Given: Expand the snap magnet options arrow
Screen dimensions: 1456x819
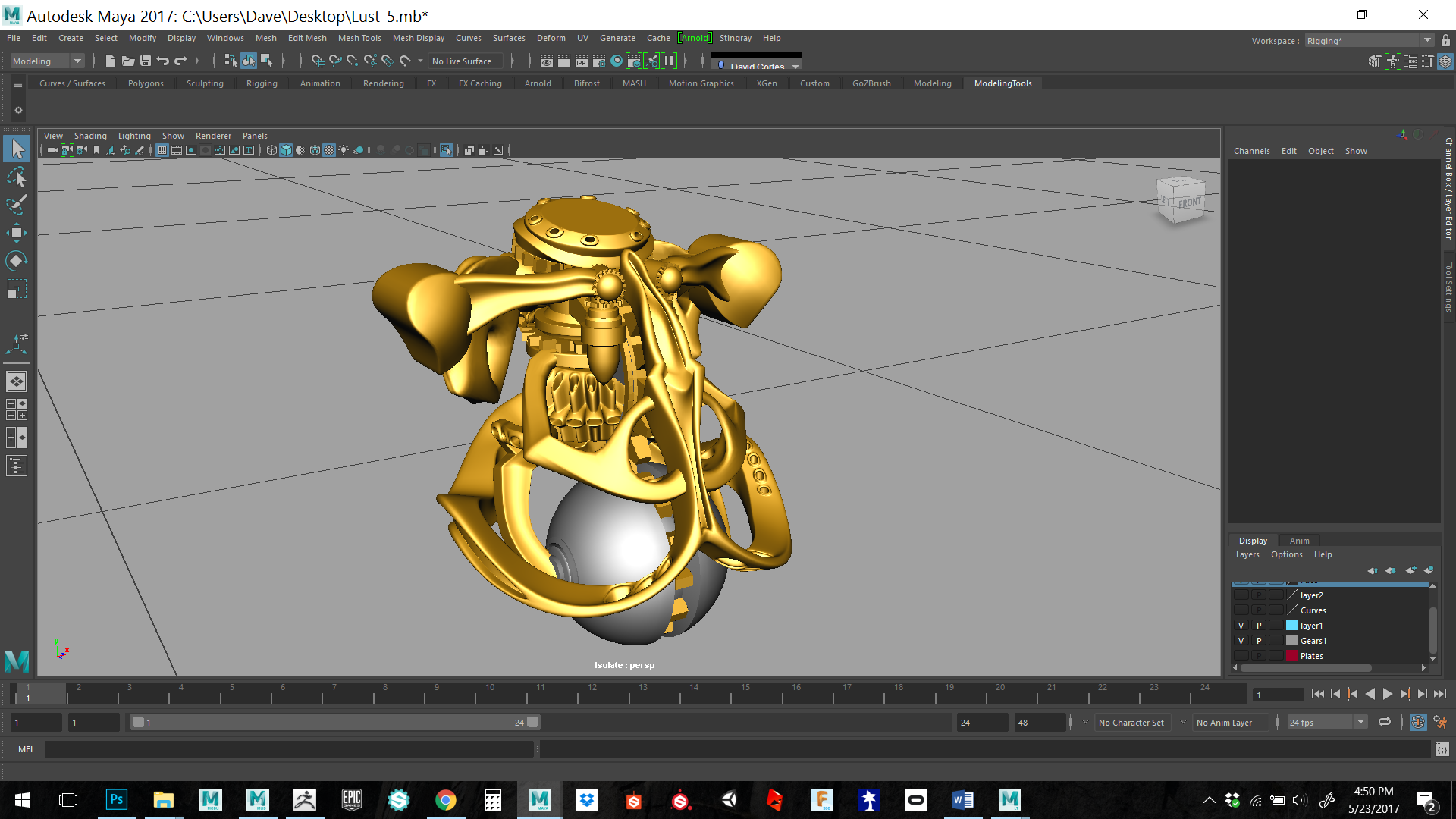Looking at the screenshot, I should (420, 61).
